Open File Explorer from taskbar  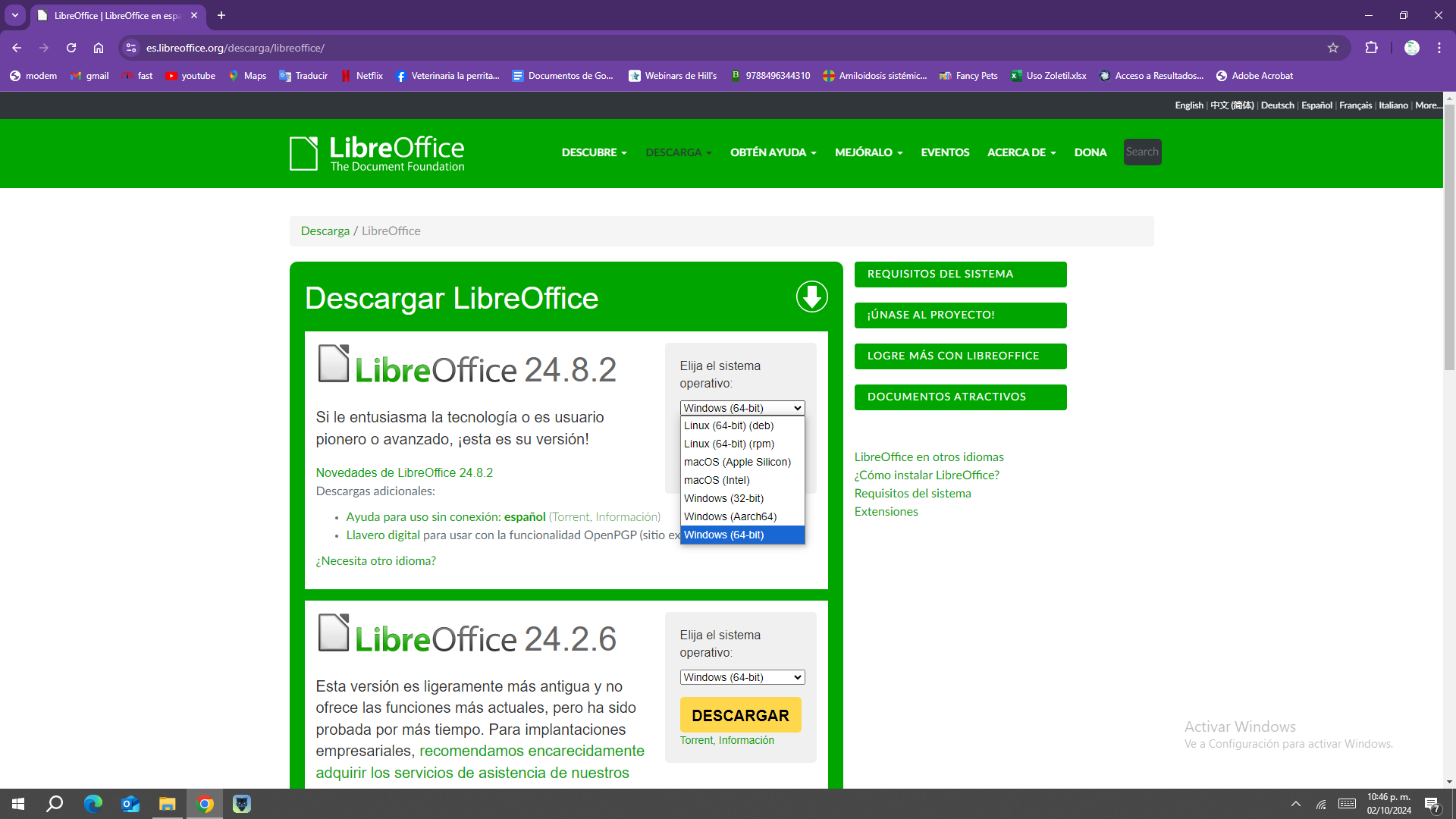coord(167,804)
